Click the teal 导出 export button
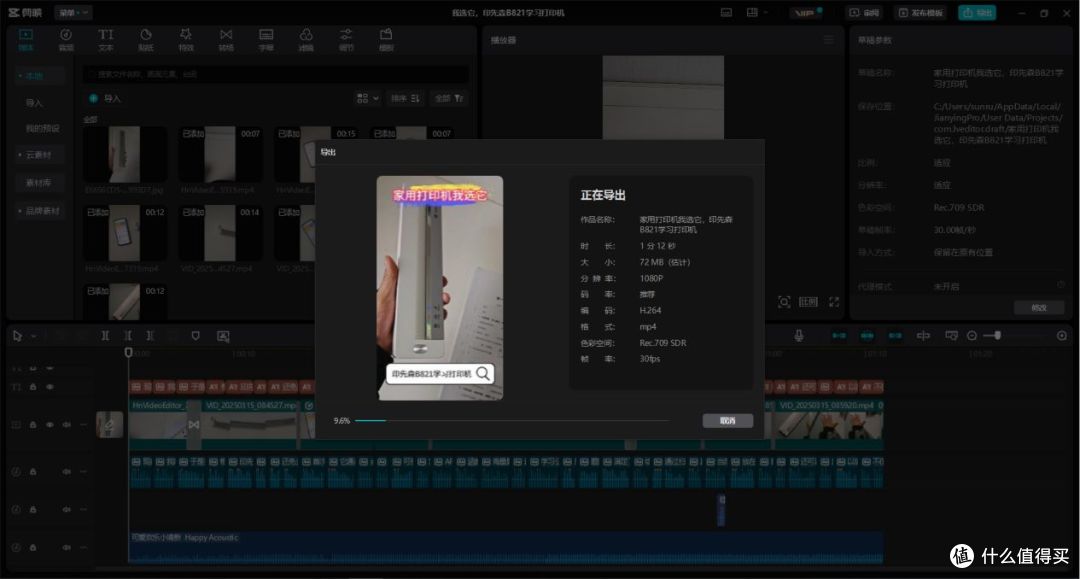This screenshot has height=579, width=1080. (x=977, y=12)
